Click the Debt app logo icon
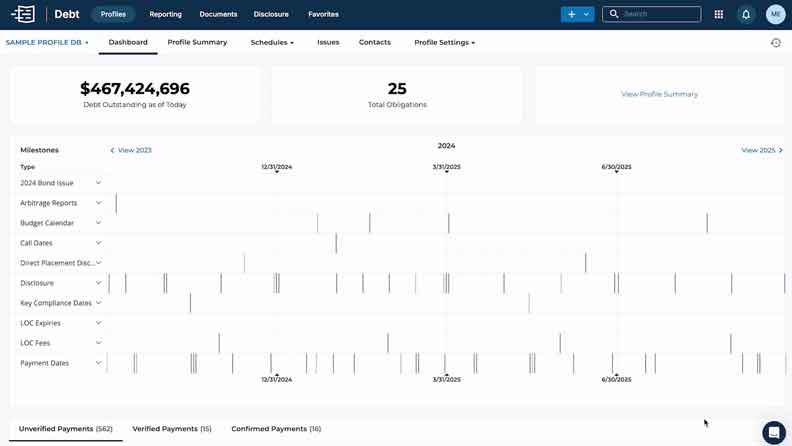 [x=23, y=14]
